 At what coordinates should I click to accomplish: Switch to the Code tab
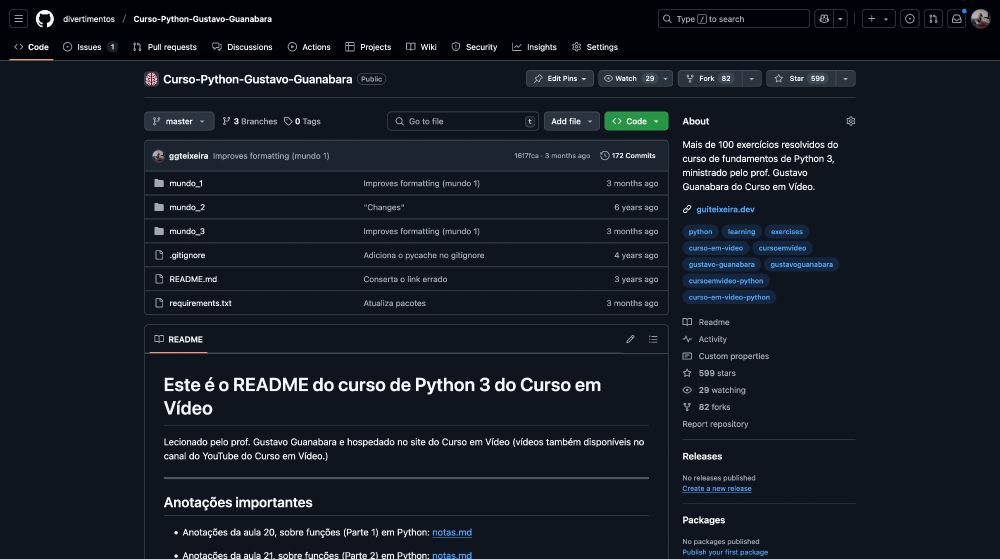(x=31, y=47)
